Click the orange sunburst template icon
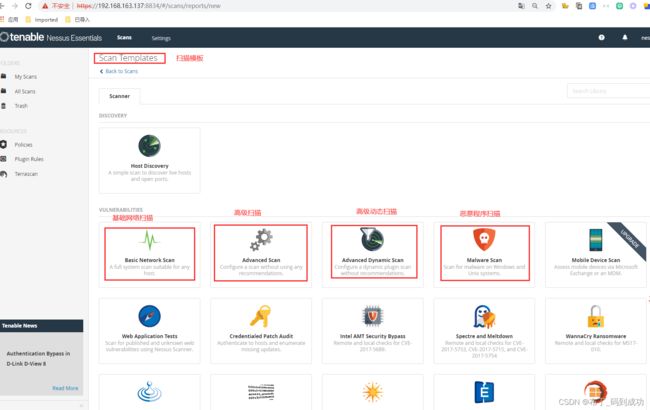Viewport: 650px width, 410px height. coord(372,392)
